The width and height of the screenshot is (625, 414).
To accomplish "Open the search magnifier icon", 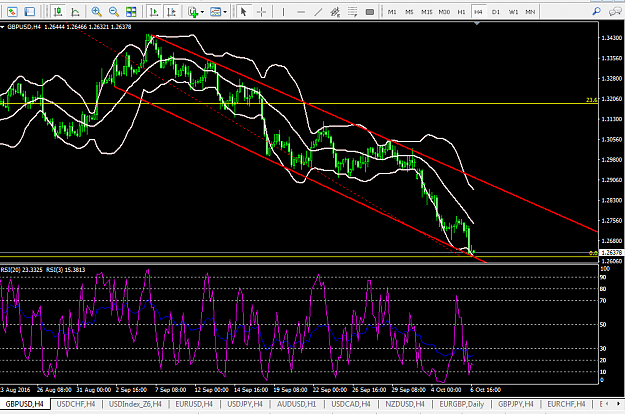I will pyautogui.click(x=597, y=12).
